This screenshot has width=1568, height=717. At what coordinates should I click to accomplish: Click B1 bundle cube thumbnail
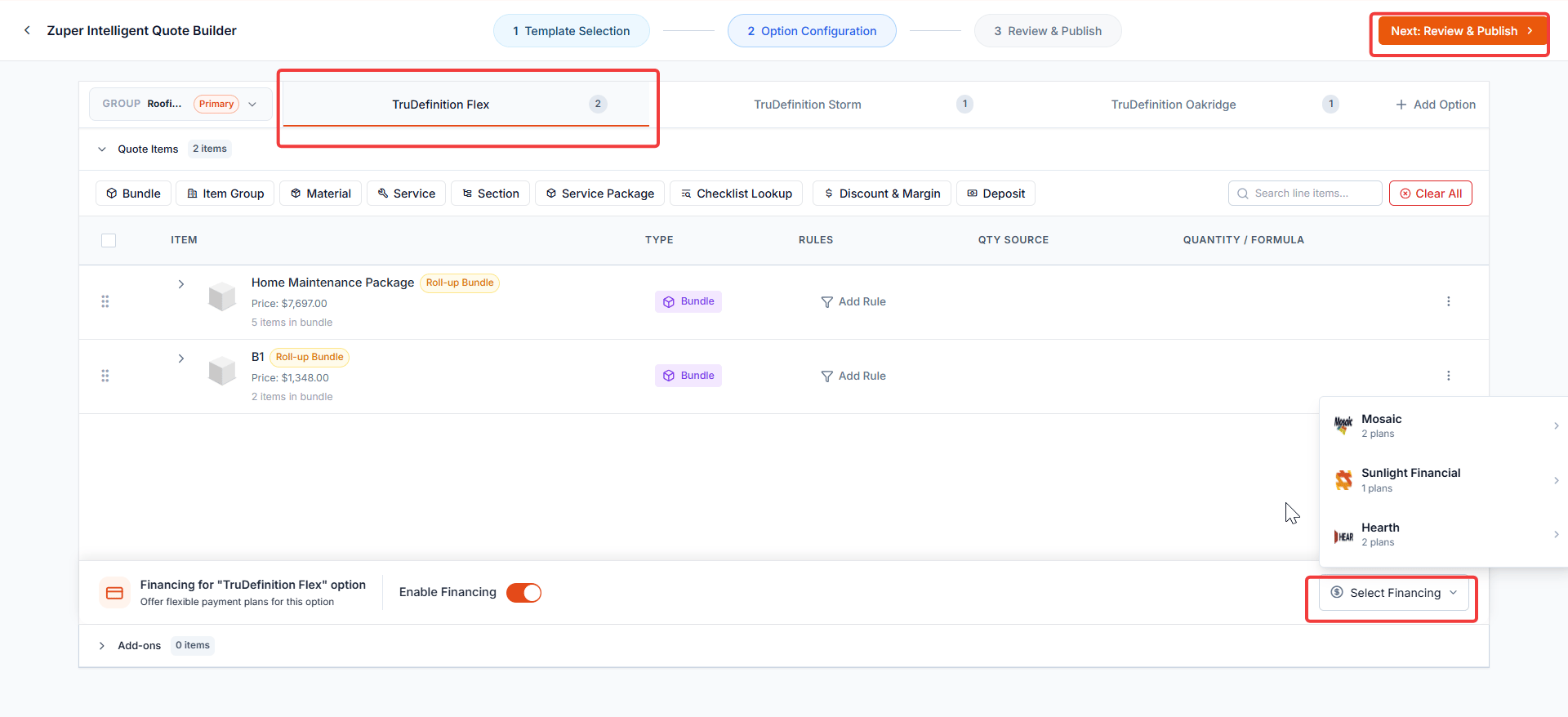[222, 371]
